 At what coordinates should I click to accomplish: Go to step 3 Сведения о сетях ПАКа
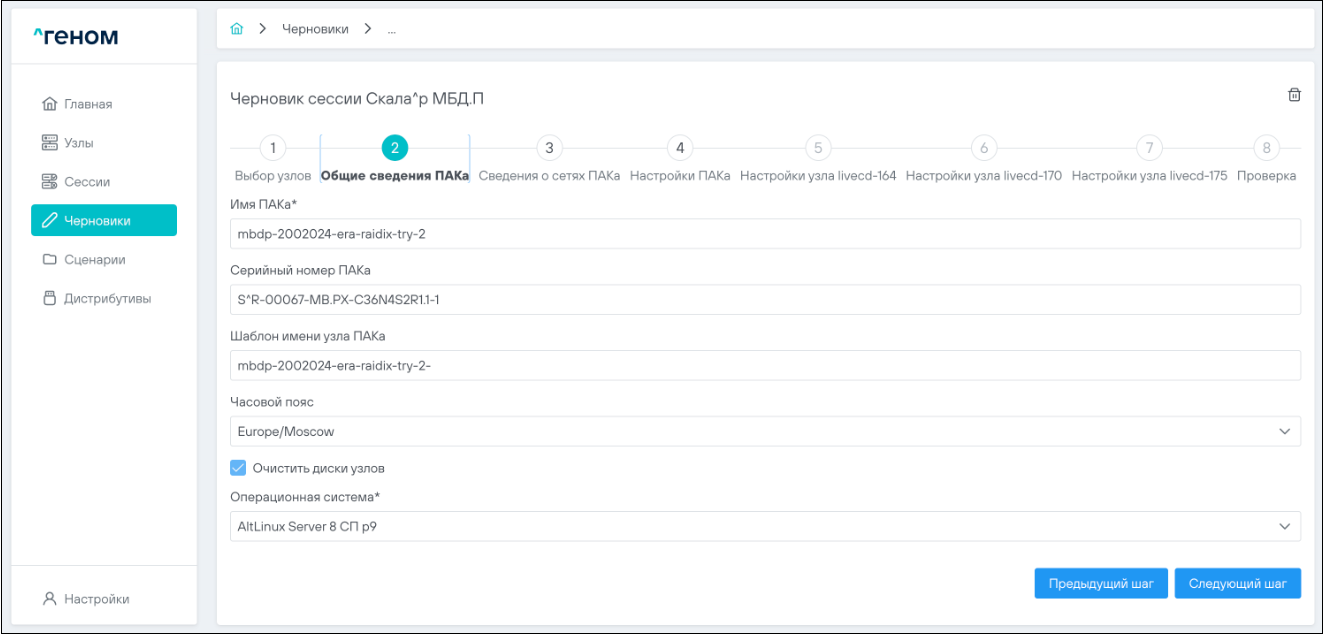[549, 148]
